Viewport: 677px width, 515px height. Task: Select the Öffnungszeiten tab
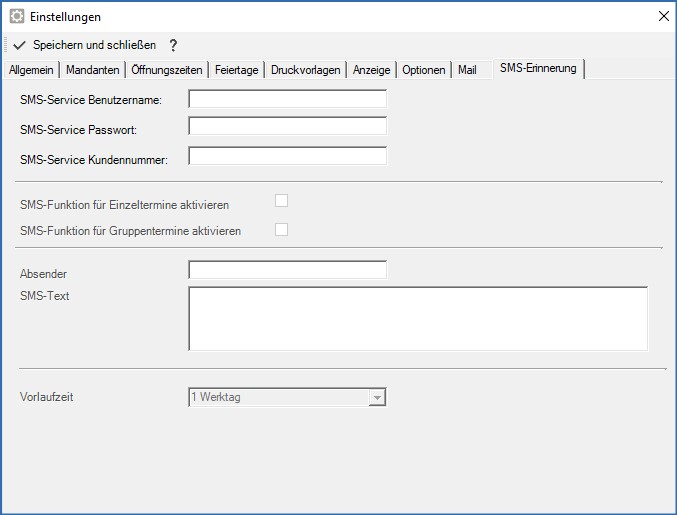click(168, 70)
